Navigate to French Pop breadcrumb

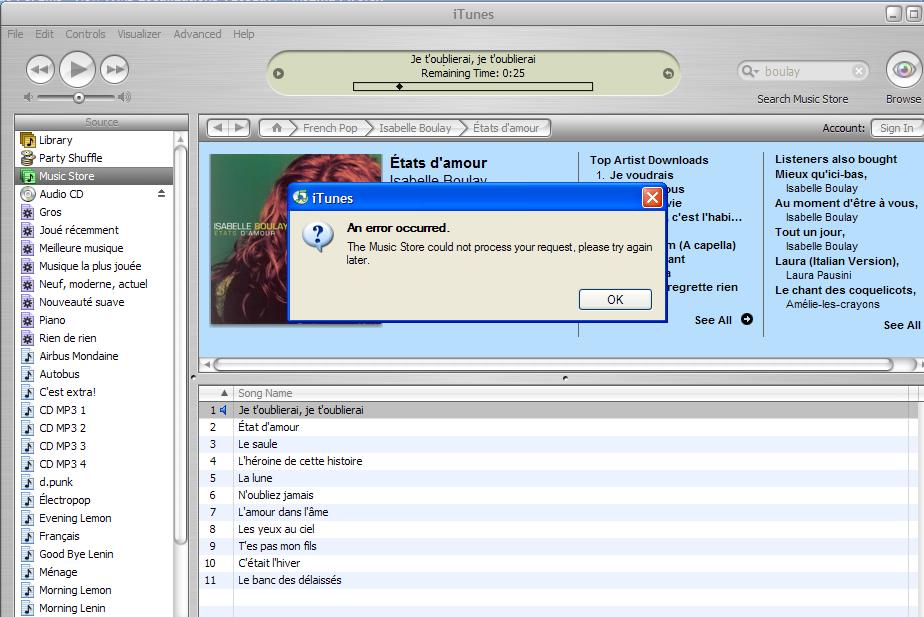coord(330,128)
